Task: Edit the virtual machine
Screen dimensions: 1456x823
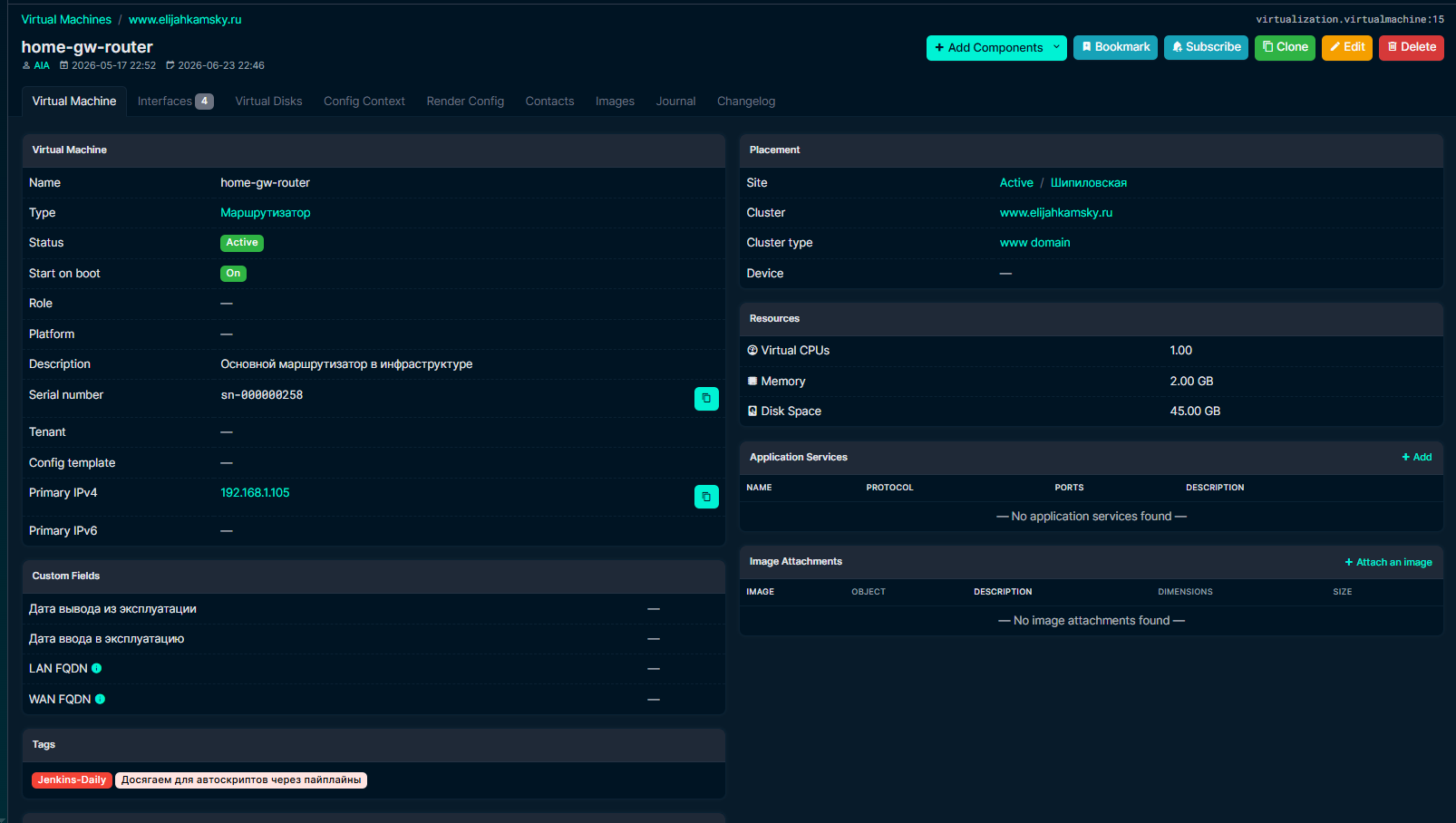Action: pyautogui.click(x=1347, y=48)
